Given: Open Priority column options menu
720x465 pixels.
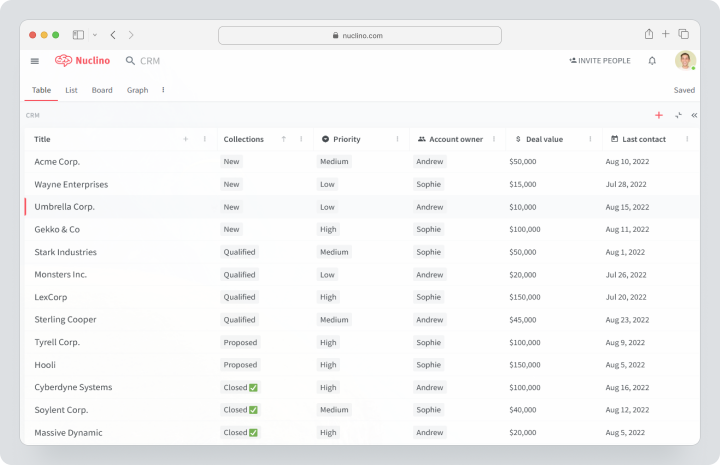Looking at the screenshot, I should (397, 139).
